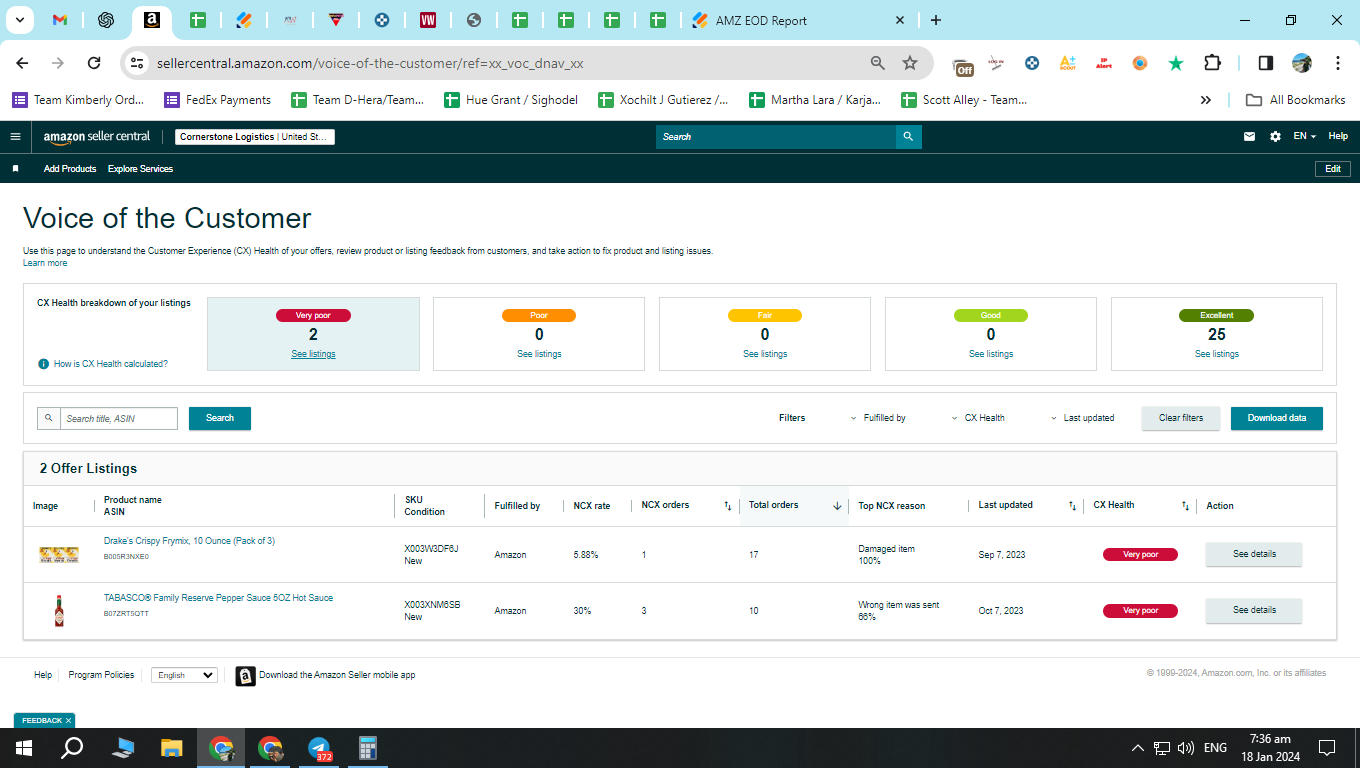
Task: Open the English language dropdown in the footer
Action: pos(184,675)
